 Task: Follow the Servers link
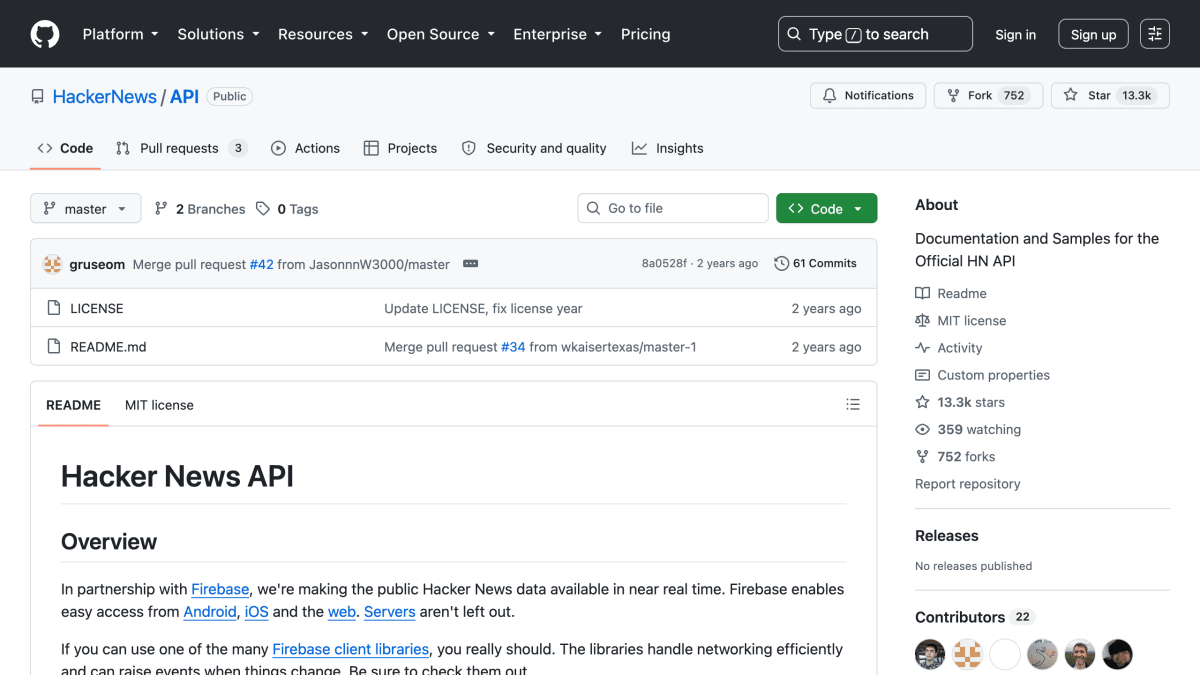click(x=390, y=611)
